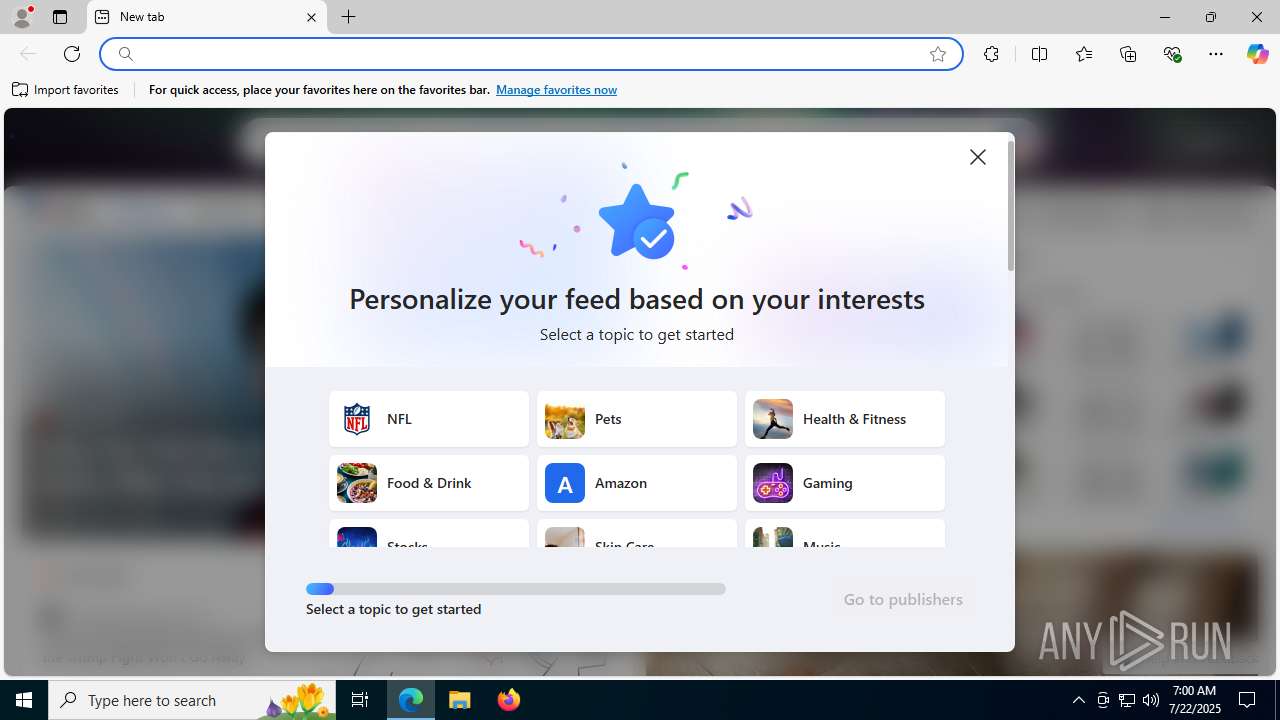Select the Food & Drink topic
The width and height of the screenshot is (1280, 720).
pyautogui.click(x=429, y=483)
